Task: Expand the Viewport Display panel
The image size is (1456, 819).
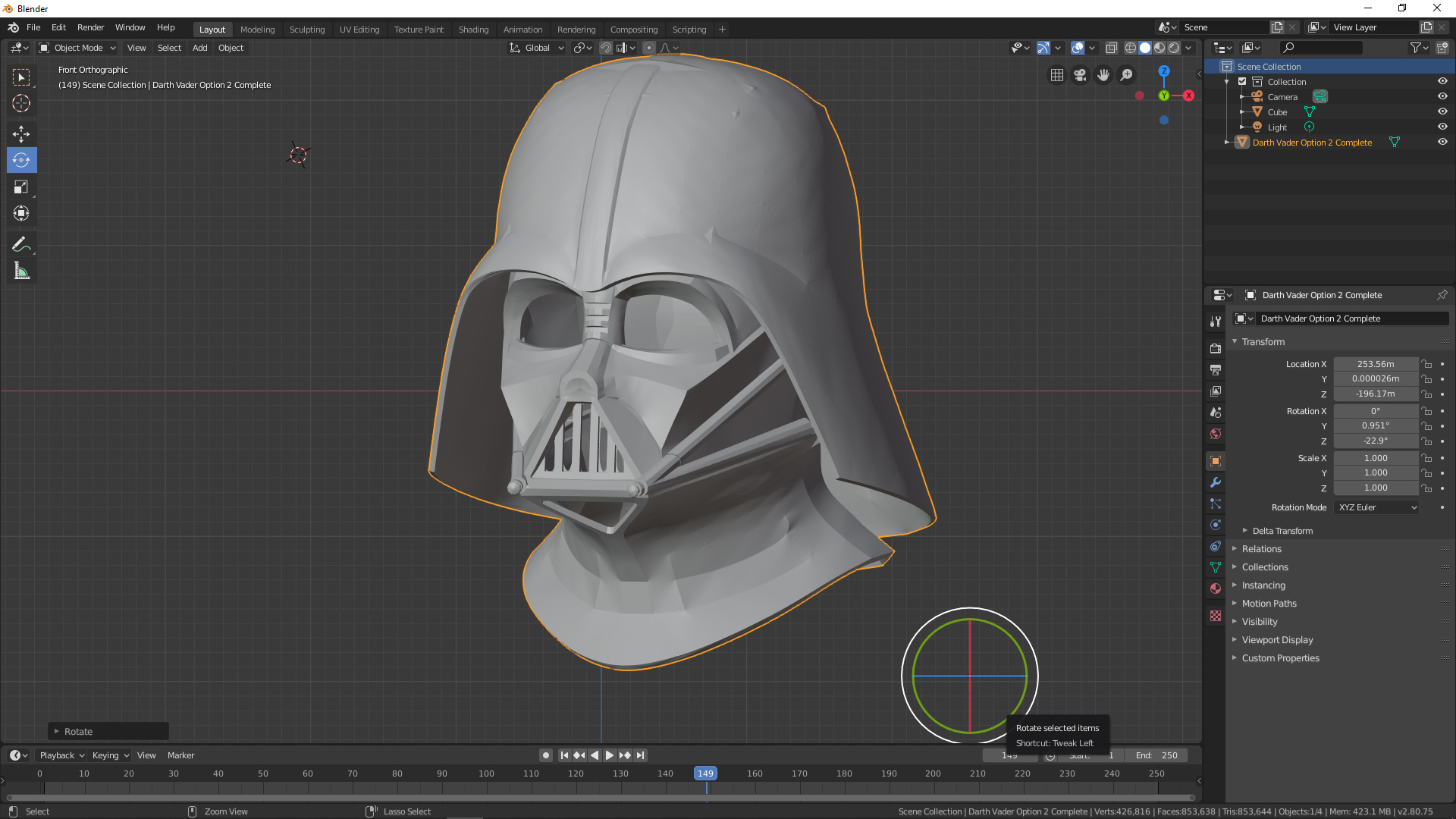Action: [1277, 640]
